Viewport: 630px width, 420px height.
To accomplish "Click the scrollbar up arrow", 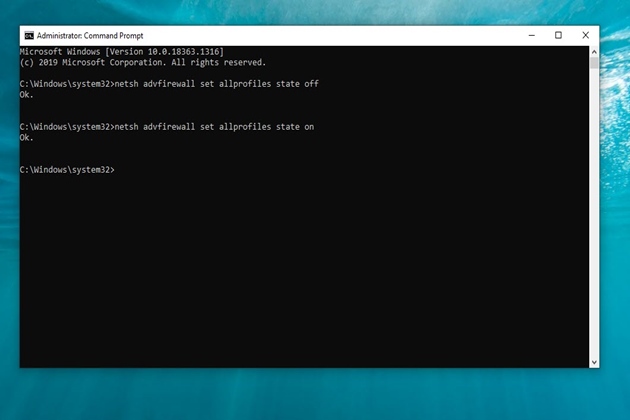I will point(594,52).
